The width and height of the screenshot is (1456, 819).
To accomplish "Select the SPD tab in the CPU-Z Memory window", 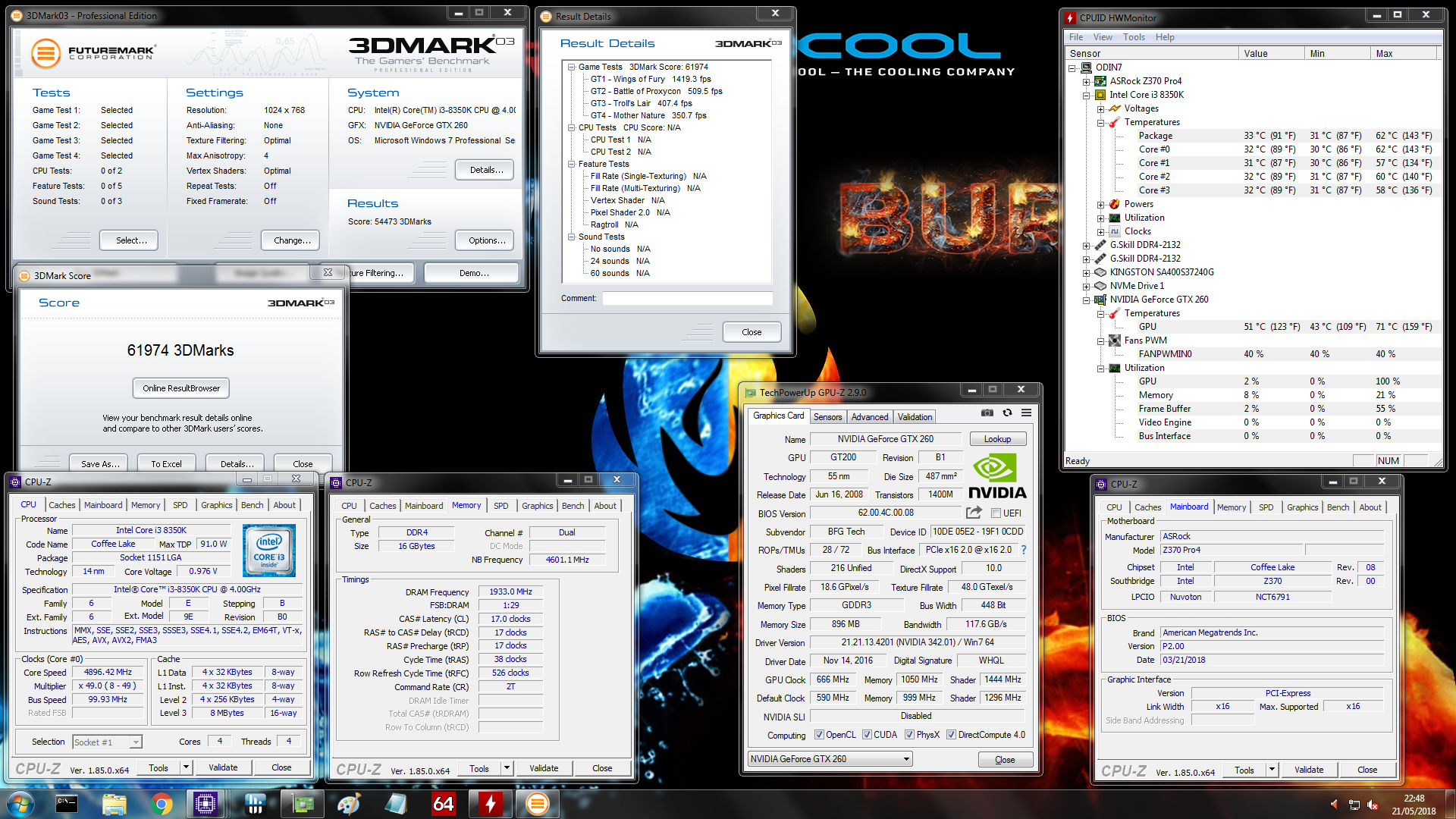I will click(501, 506).
